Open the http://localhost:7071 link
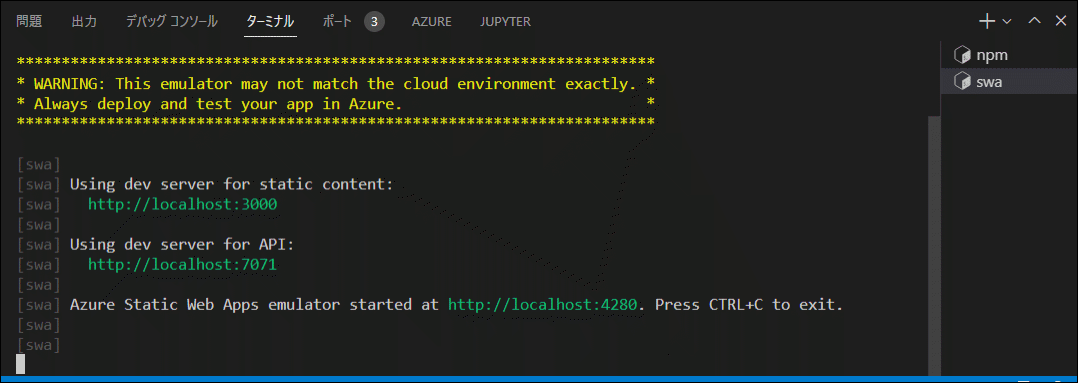 click(183, 264)
